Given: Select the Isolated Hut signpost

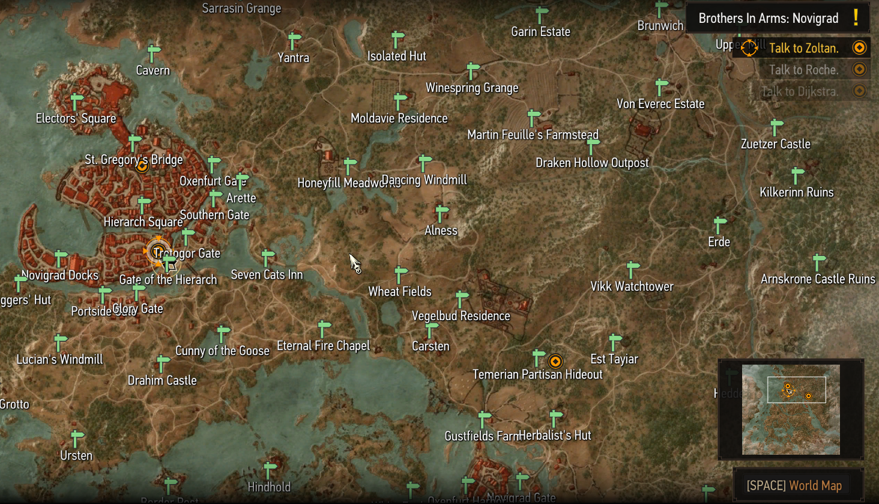Looking at the screenshot, I should 397,39.
